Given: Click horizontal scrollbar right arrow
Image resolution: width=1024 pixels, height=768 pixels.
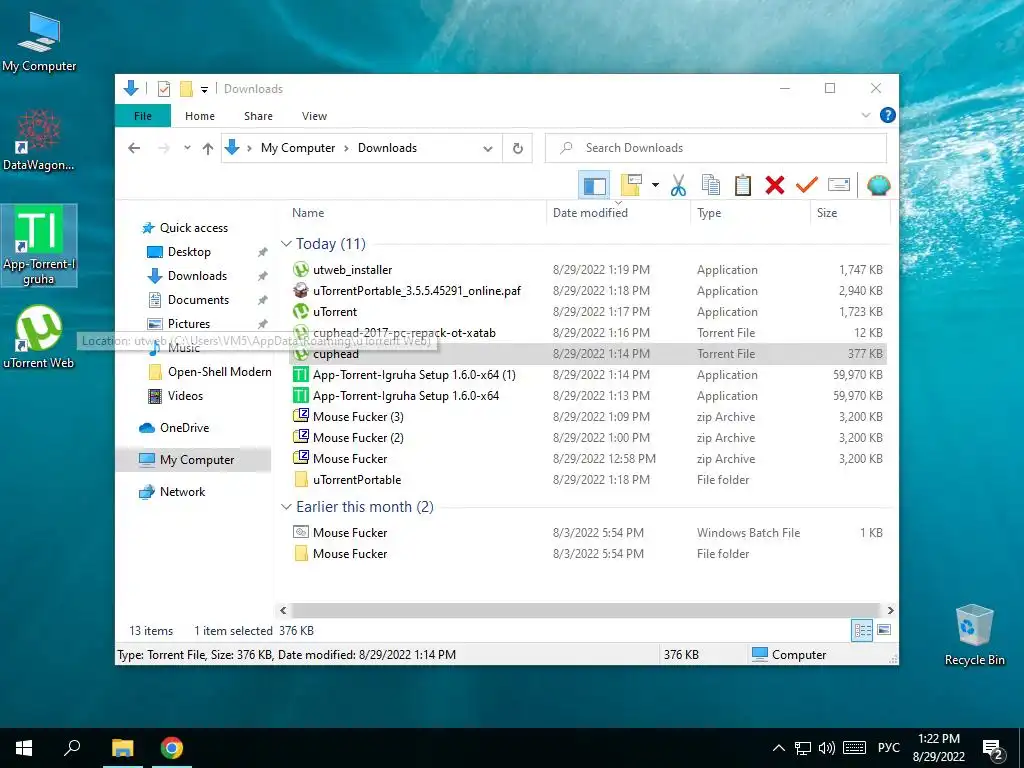Looking at the screenshot, I should 890,611.
